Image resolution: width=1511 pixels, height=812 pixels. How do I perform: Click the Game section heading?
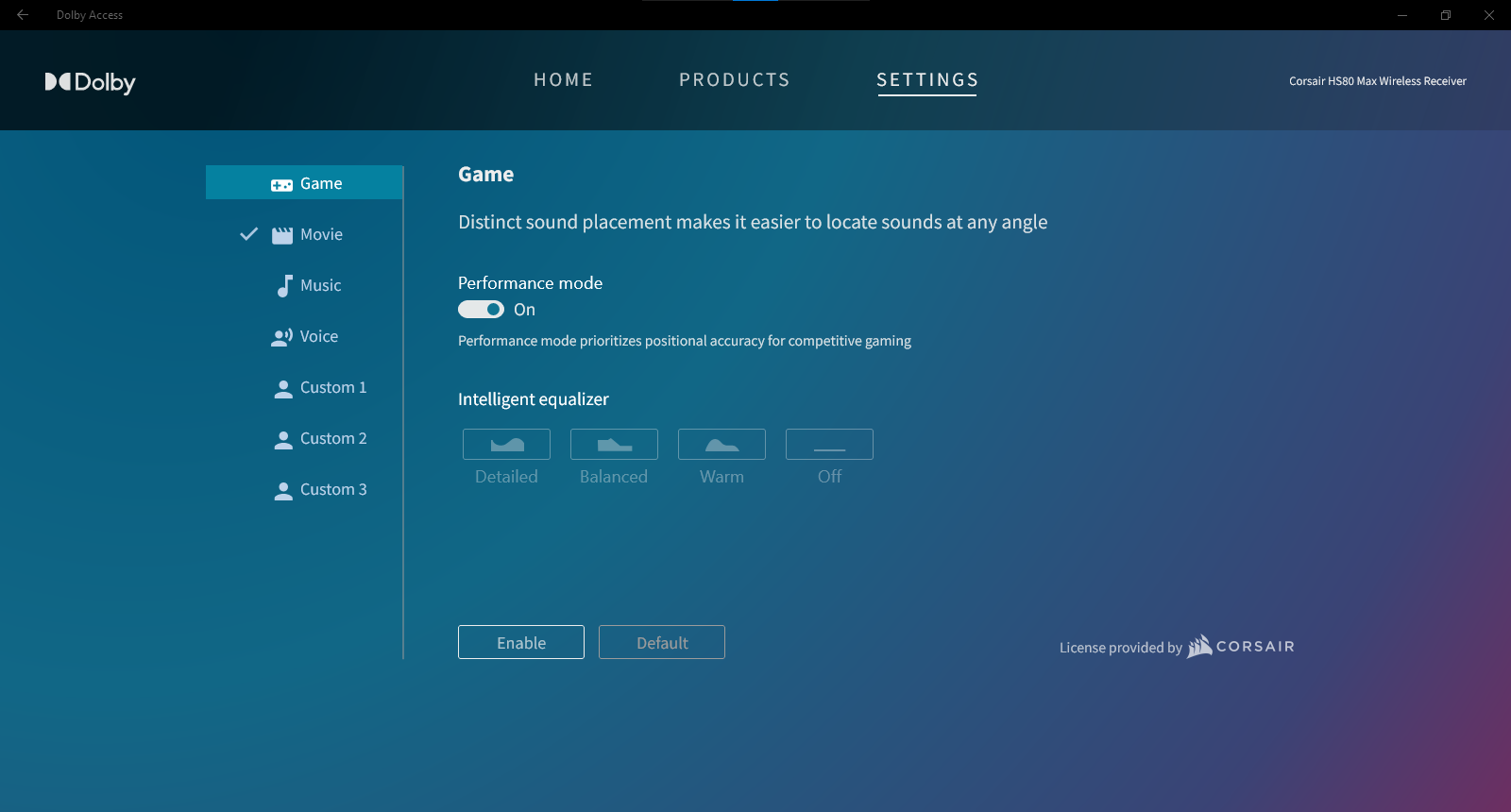(x=486, y=175)
